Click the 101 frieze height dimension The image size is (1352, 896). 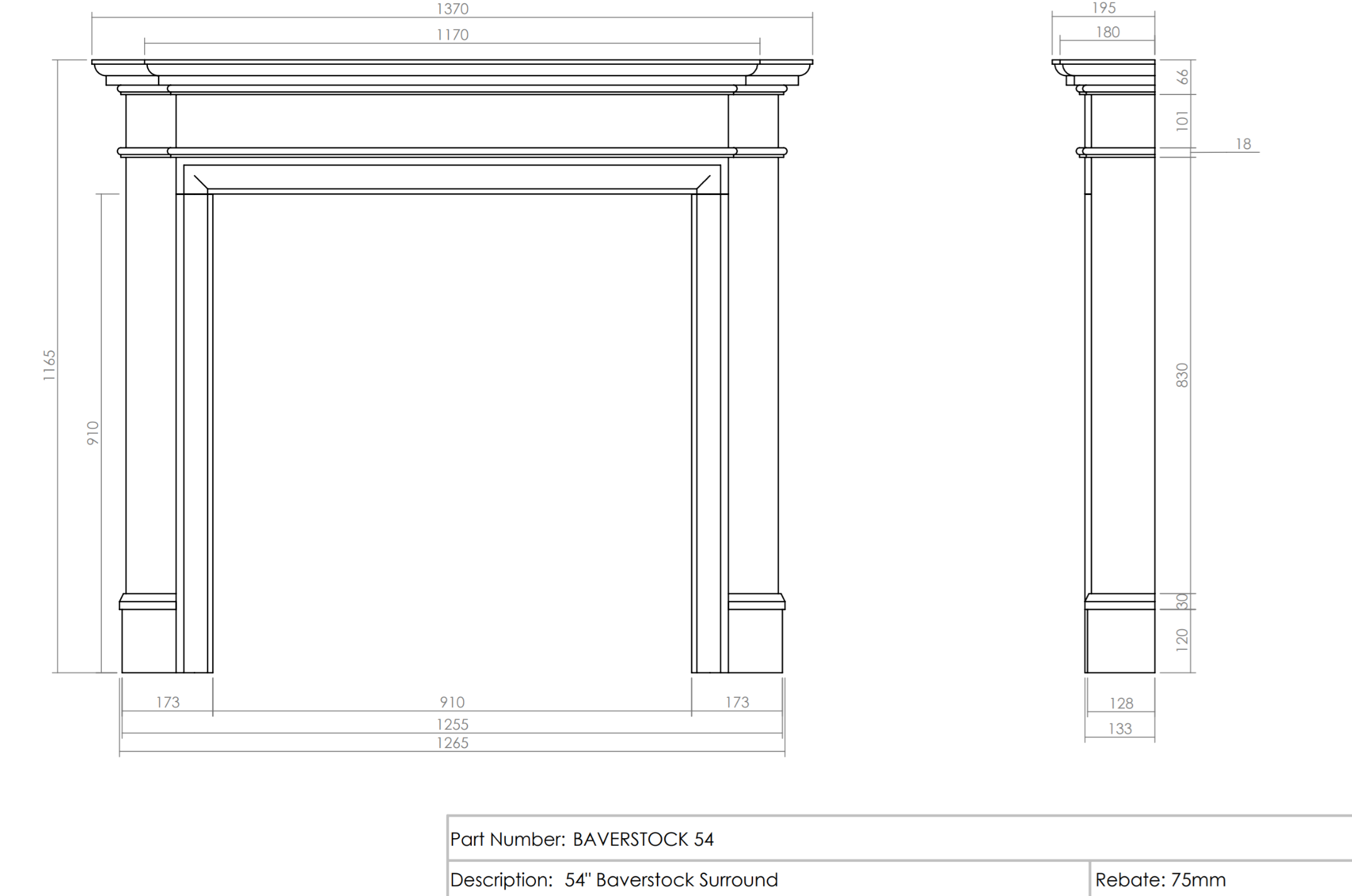1183,121
